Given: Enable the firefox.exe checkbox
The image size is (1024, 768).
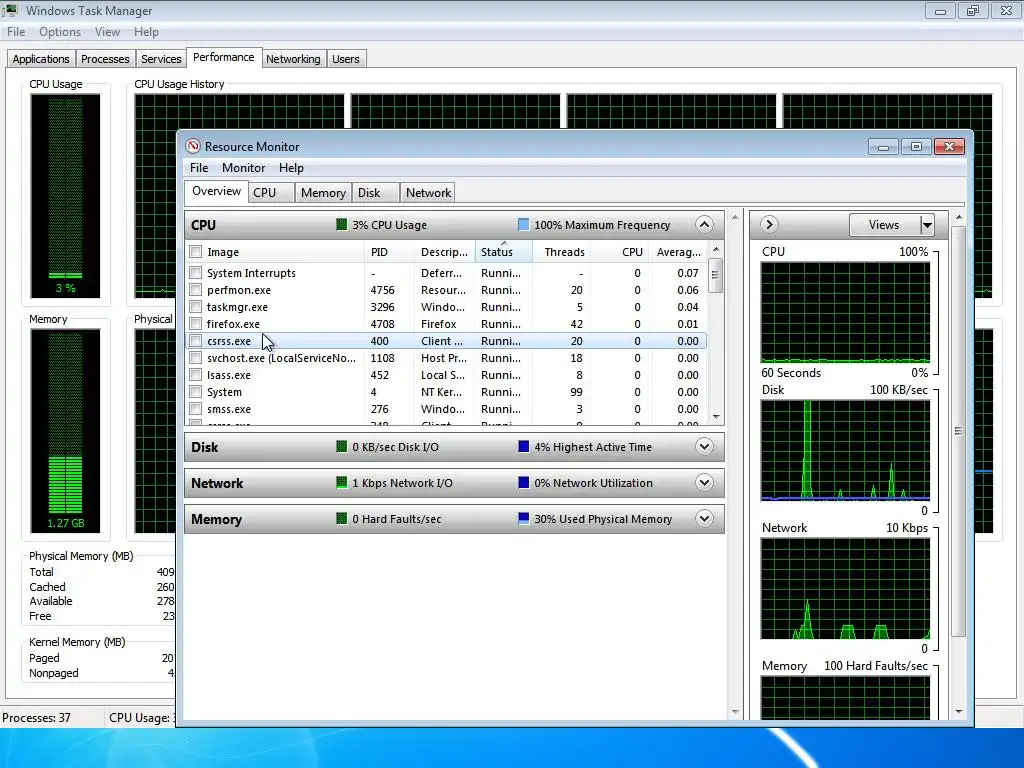Looking at the screenshot, I should click(x=195, y=323).
